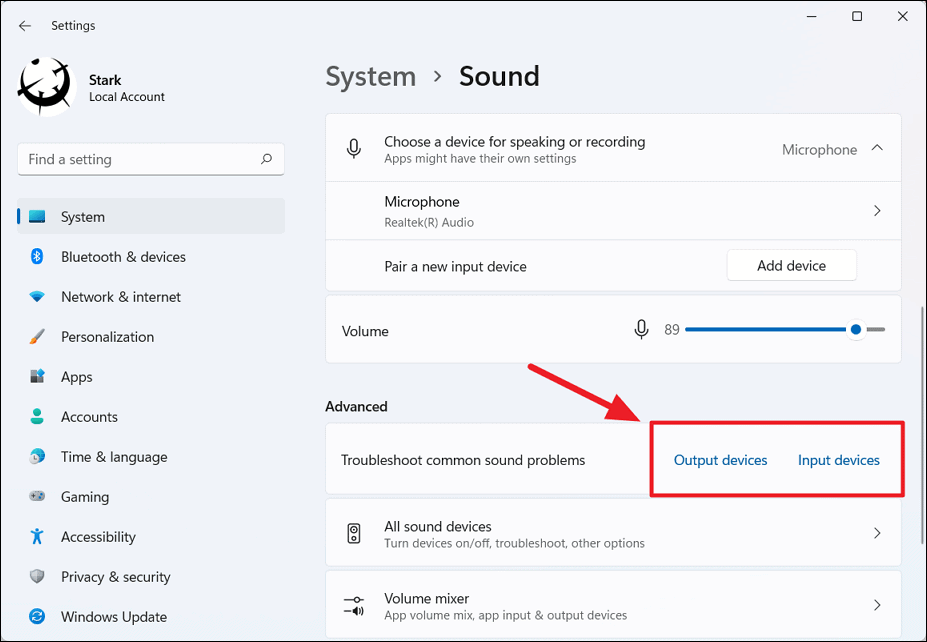Open Personalization via its paintbrush icon
The image size is (927, 642).
coord(38,337)
